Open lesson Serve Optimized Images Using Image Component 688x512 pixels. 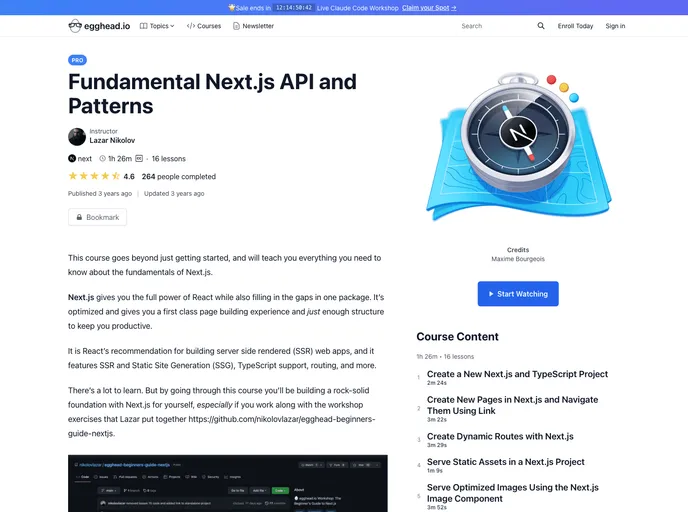tap(512, 493)
